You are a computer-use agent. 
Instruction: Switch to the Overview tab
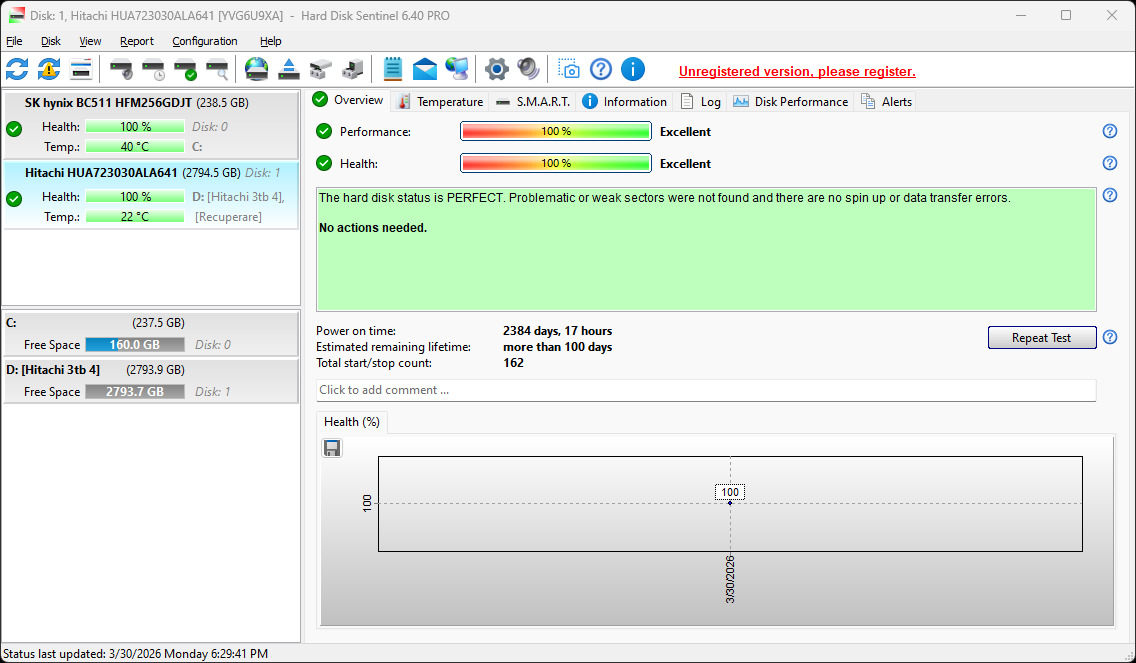[348, 100]
